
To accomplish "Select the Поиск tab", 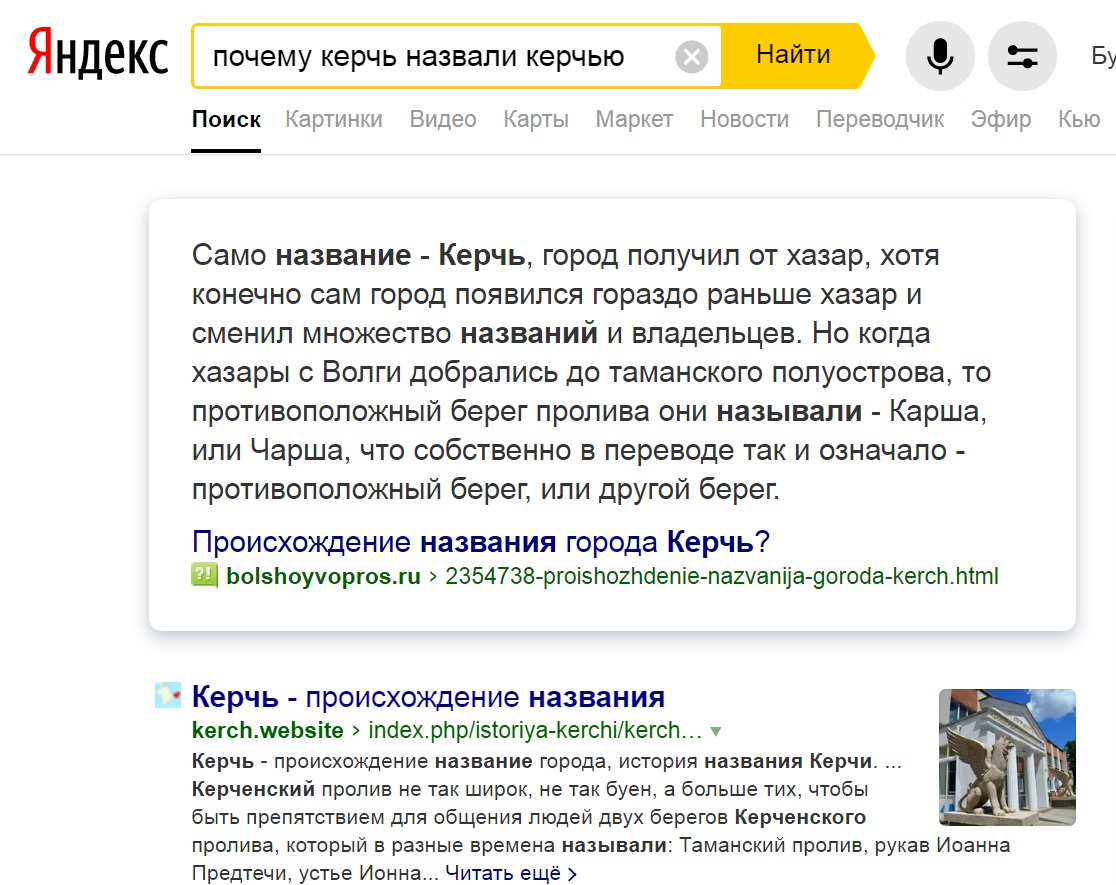I will (226, 119).
